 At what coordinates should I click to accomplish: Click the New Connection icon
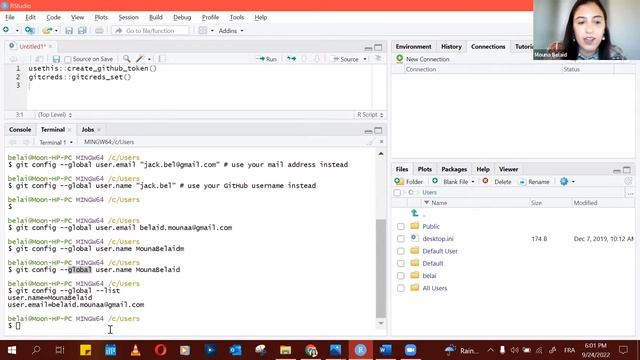(x=400, y=59)
